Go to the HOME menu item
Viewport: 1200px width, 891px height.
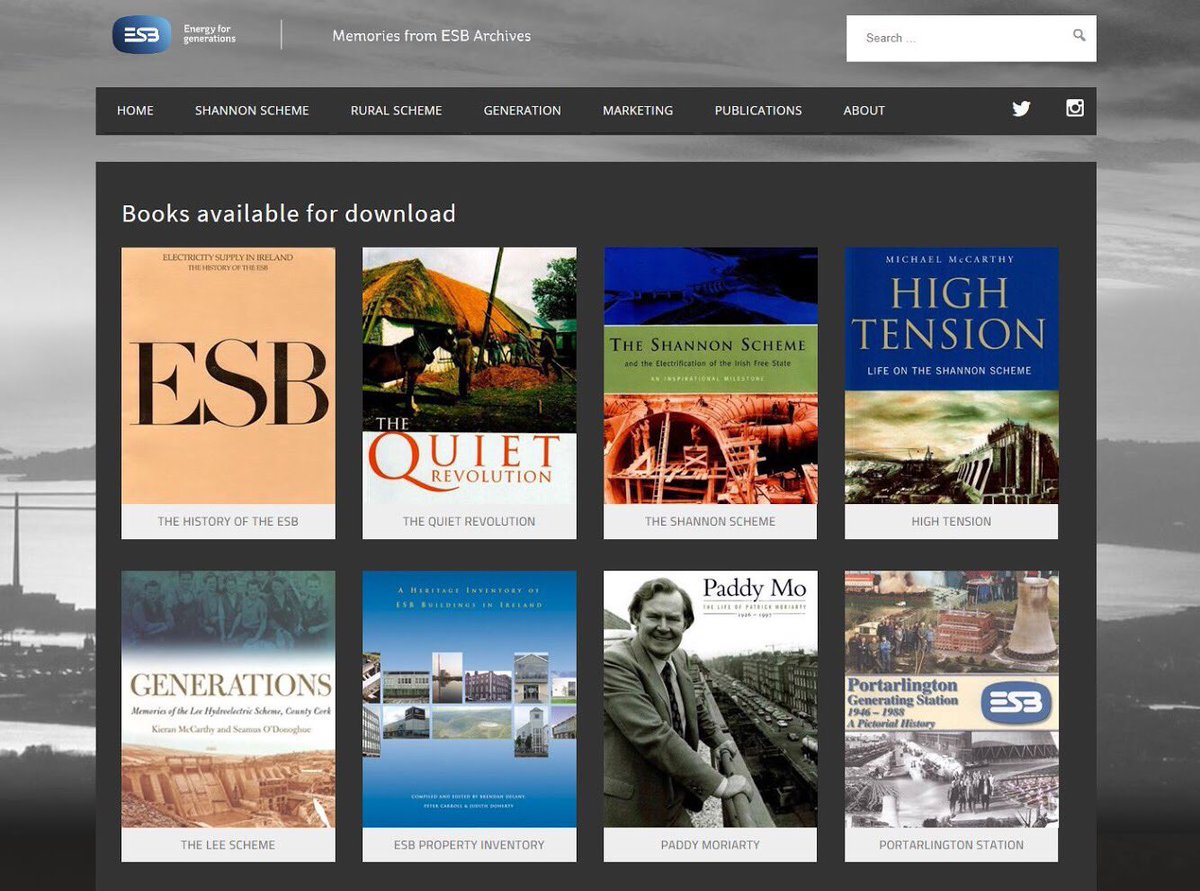point(135,111)
